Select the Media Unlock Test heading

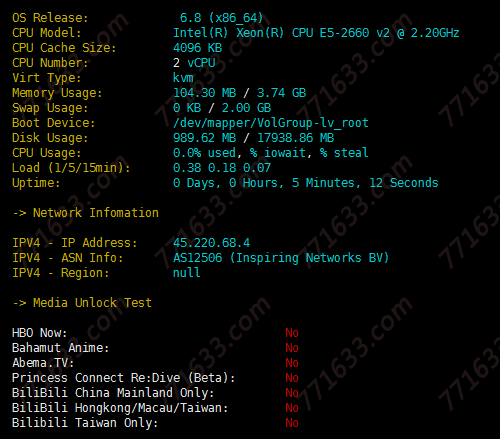pyautogui.click(x=82, y=303)
